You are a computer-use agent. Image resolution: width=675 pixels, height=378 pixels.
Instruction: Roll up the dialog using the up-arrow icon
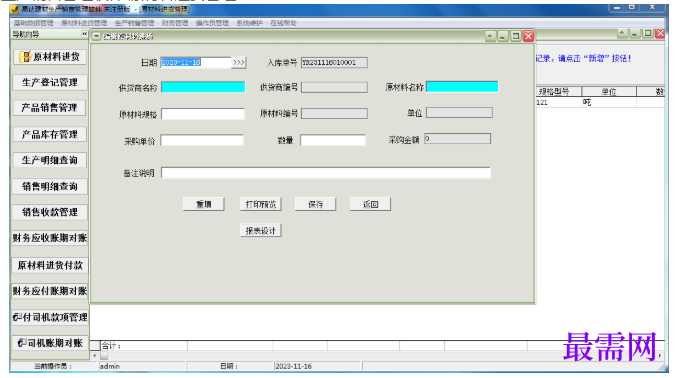pos(490,36)
